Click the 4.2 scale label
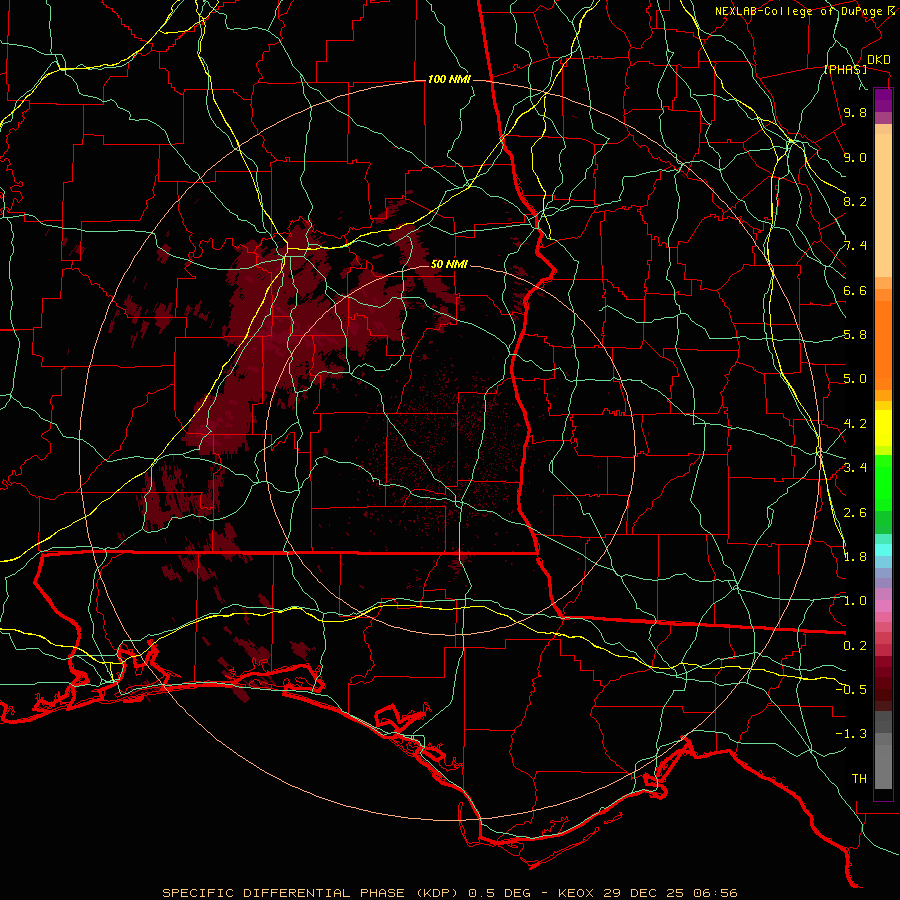Screen dimensions: 900x900 855,424
